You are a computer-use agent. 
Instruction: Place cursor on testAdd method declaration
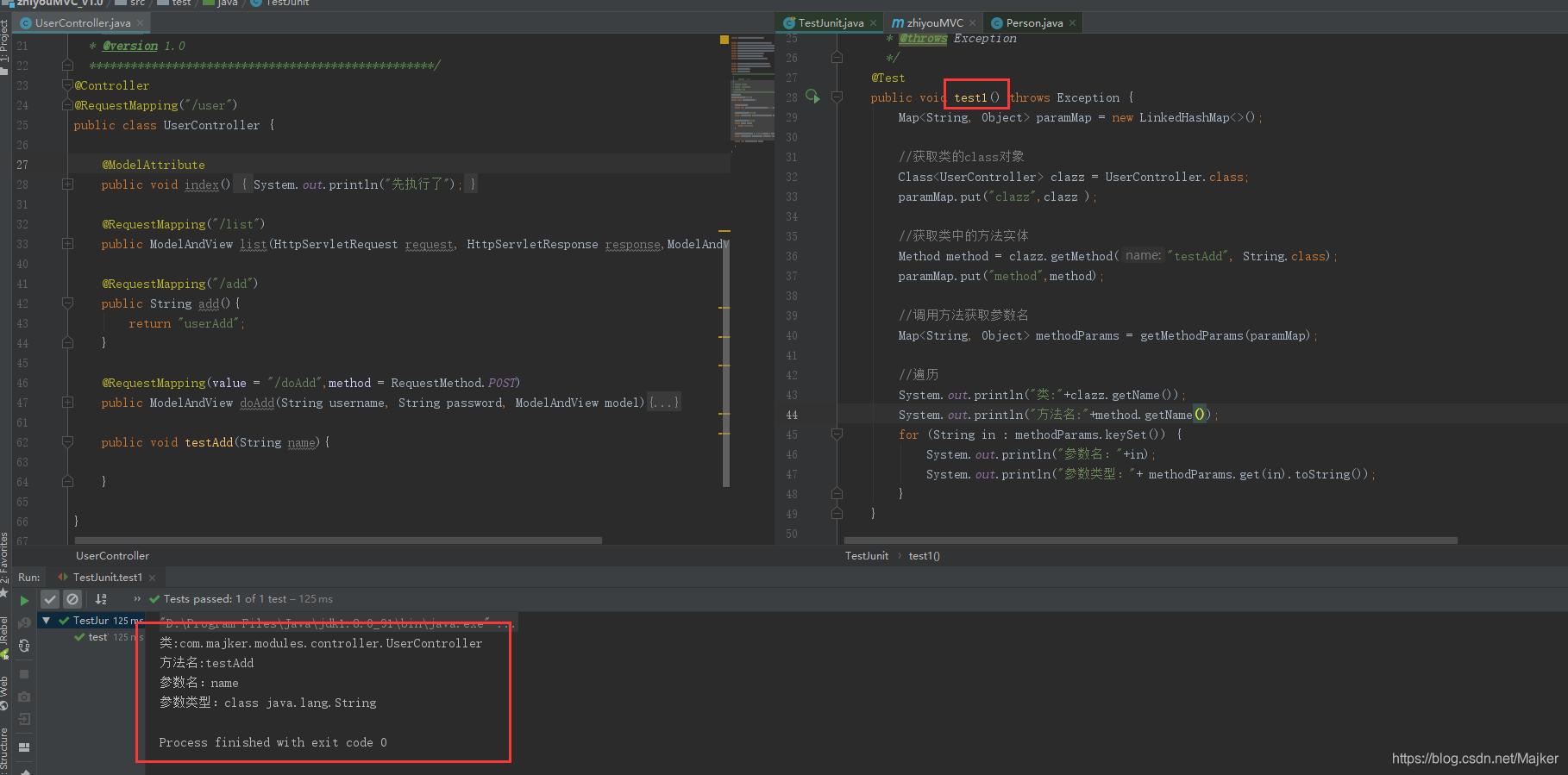[209, 442]
